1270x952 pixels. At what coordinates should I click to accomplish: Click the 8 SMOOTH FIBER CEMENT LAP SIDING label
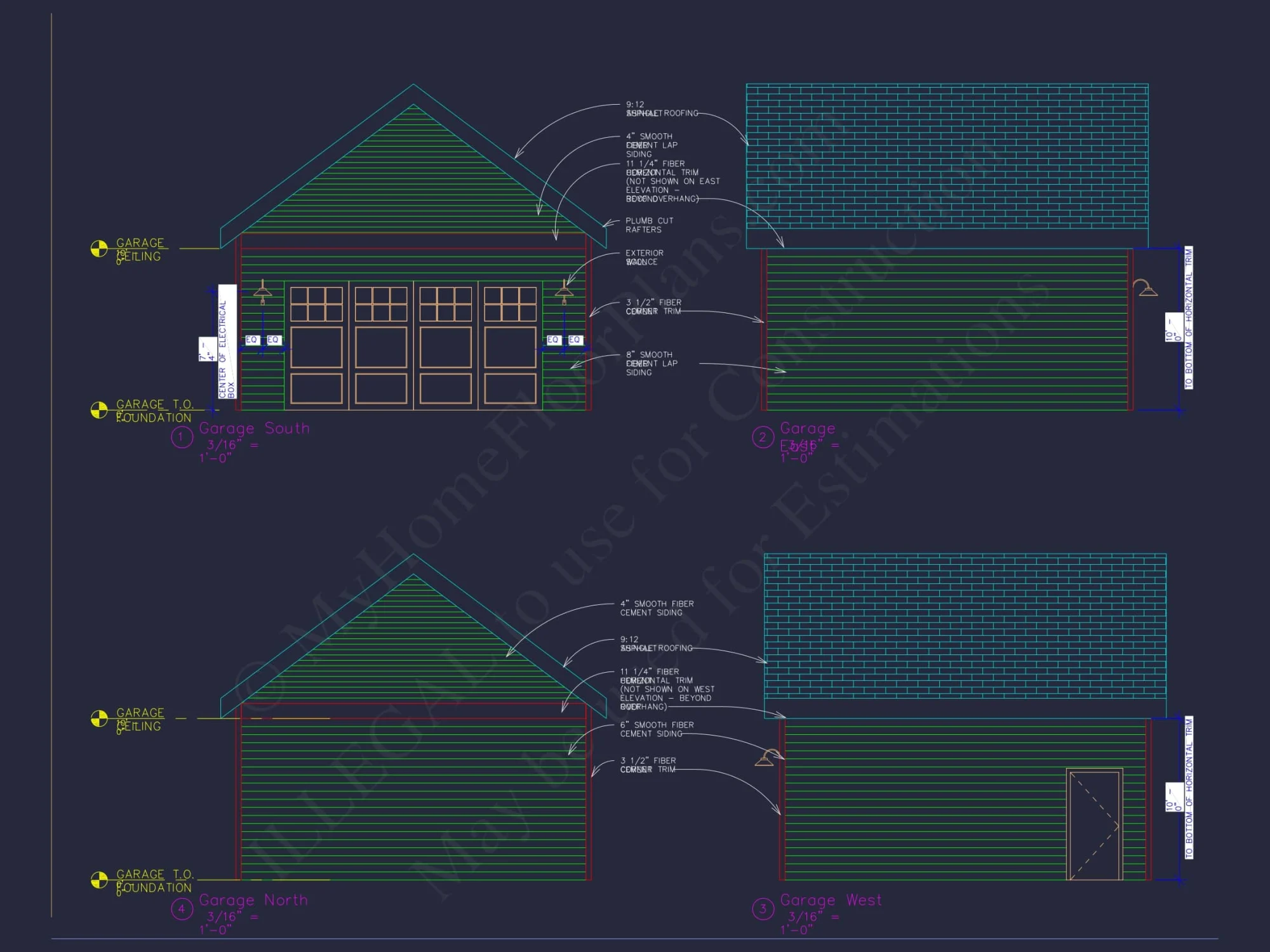[648, 364]
